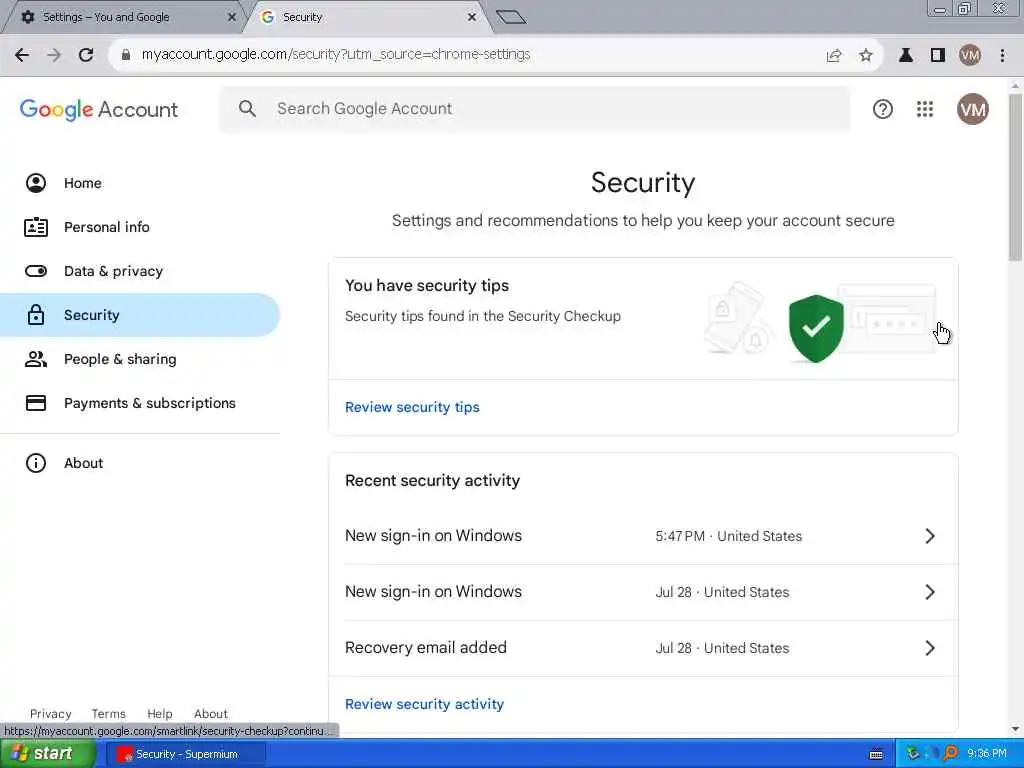The image size is (1024, 768).
Task: Click the Security - Supermium taskbar button
Action: pyautogui.click(x=186, y=754)
